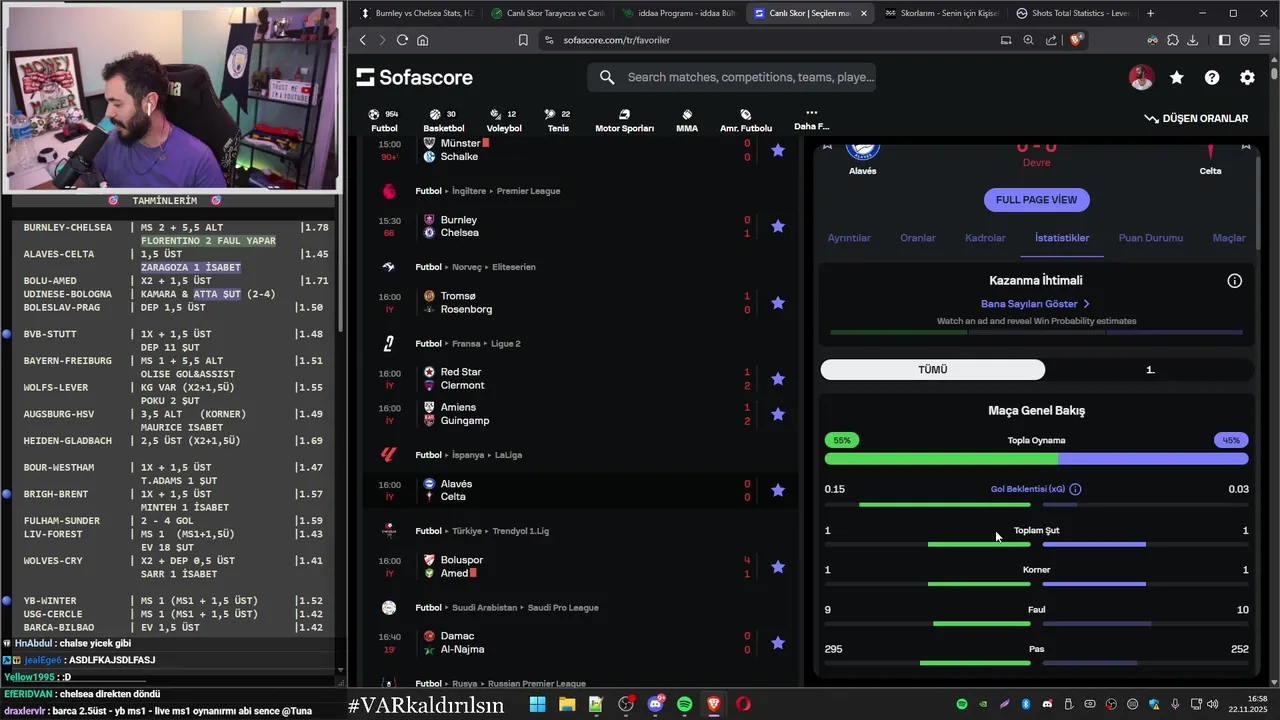Share this page icon in address bar
The width and height of the screenshot is (1280, 720).
[x=1051, y=40]
